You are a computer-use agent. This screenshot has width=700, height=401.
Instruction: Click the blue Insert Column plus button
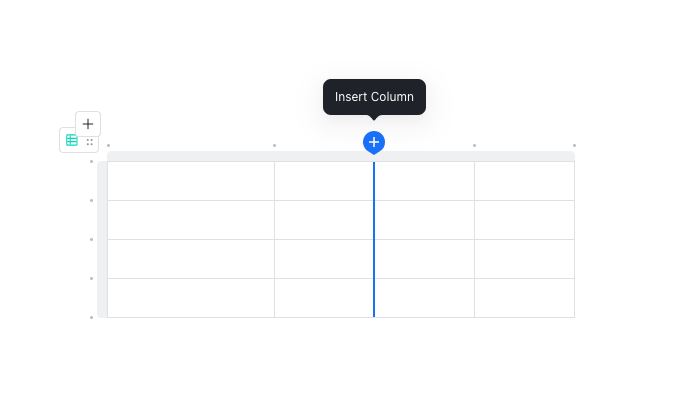(x=374, y=142)
